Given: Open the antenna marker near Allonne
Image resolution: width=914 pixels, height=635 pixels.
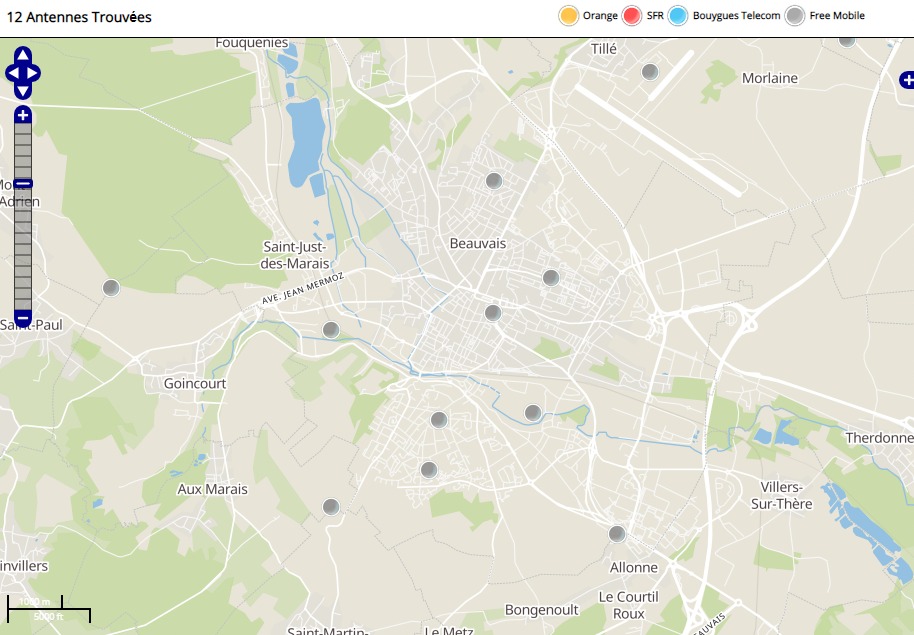Looking at the screenshot, I should [x=617, y=534].
